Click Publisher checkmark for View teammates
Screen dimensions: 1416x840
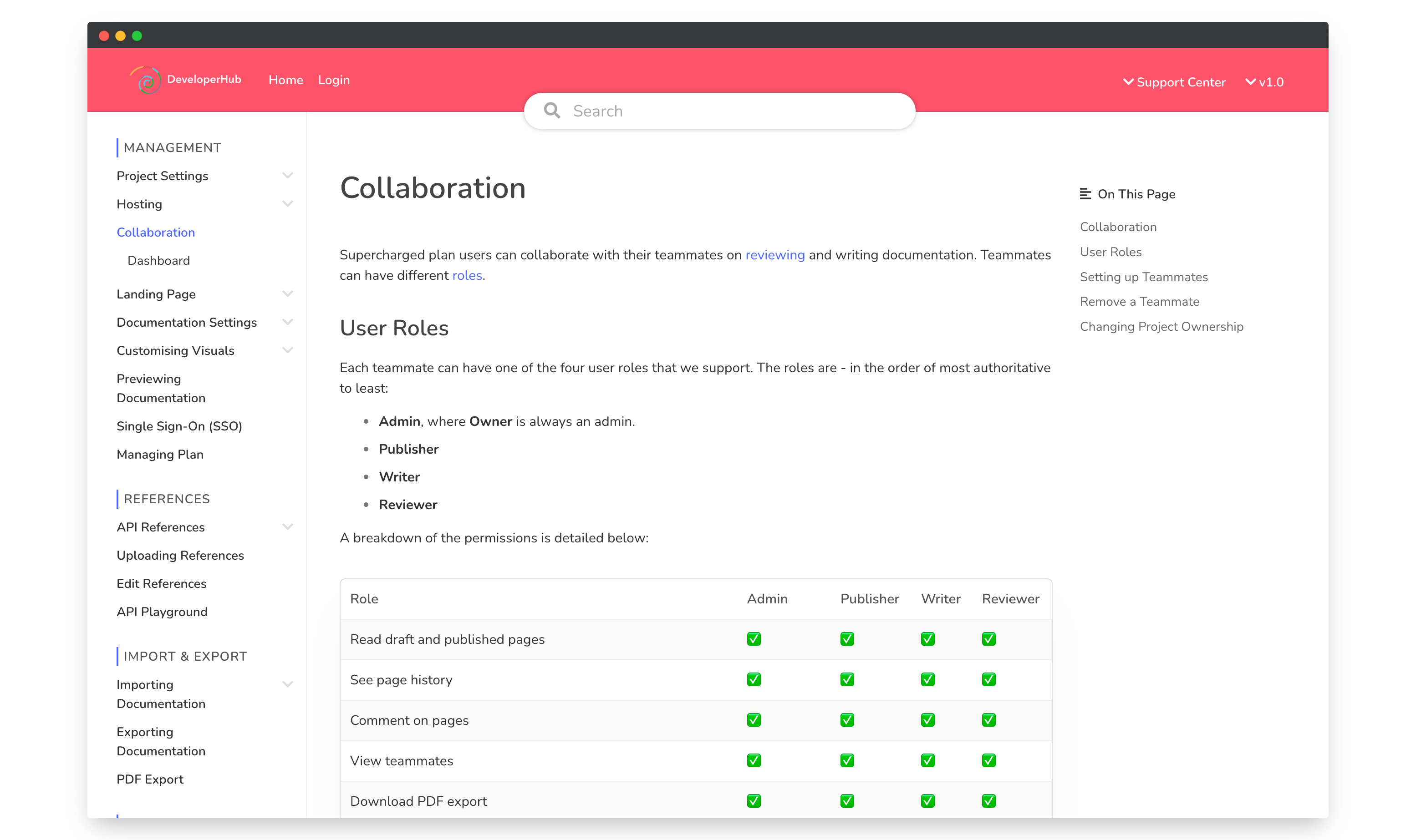[847, 760]
